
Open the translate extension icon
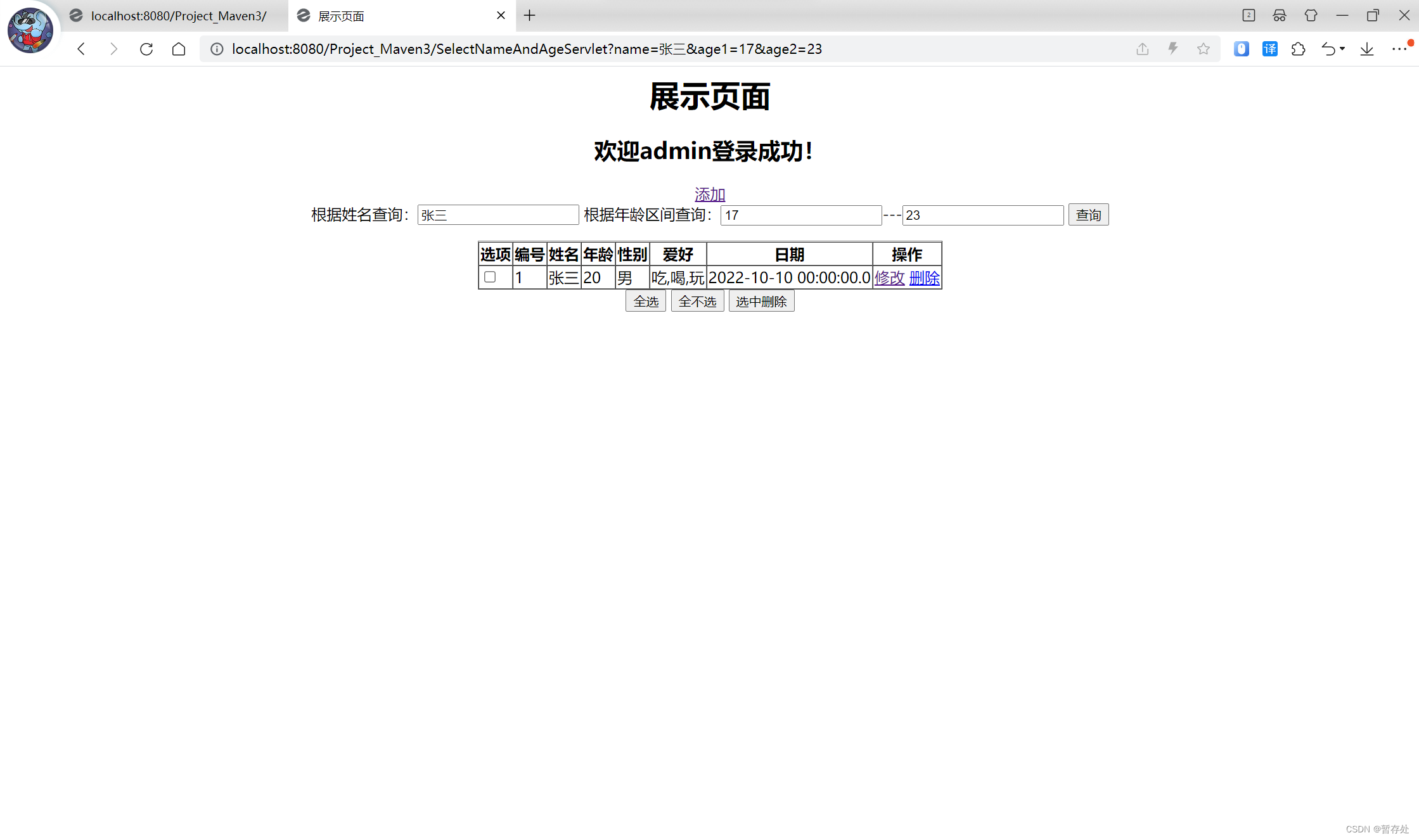1269,49
